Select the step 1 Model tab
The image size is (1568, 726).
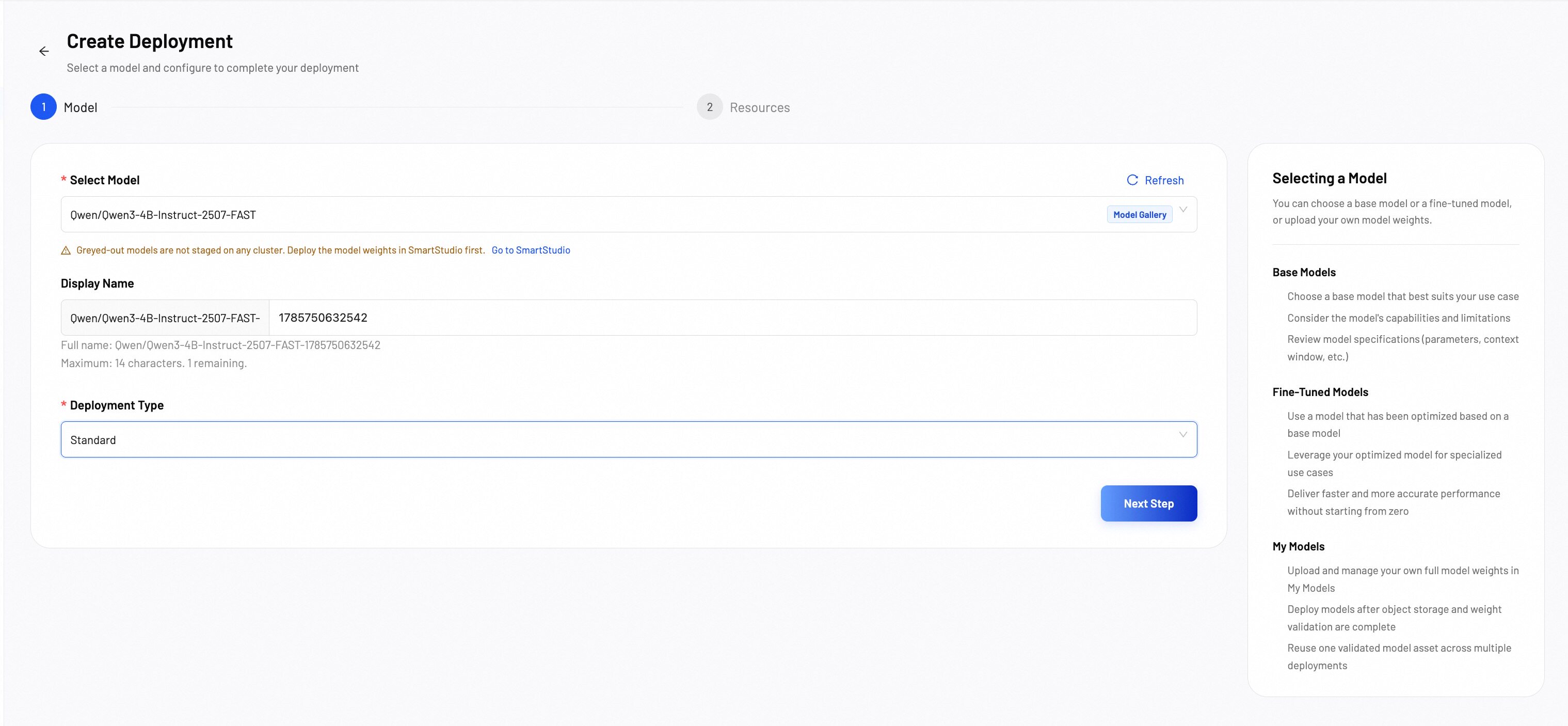coord(64,106)
